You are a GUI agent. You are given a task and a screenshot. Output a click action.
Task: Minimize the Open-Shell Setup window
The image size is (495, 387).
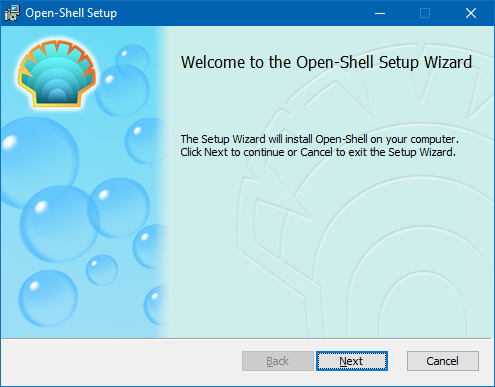point(380,13)
